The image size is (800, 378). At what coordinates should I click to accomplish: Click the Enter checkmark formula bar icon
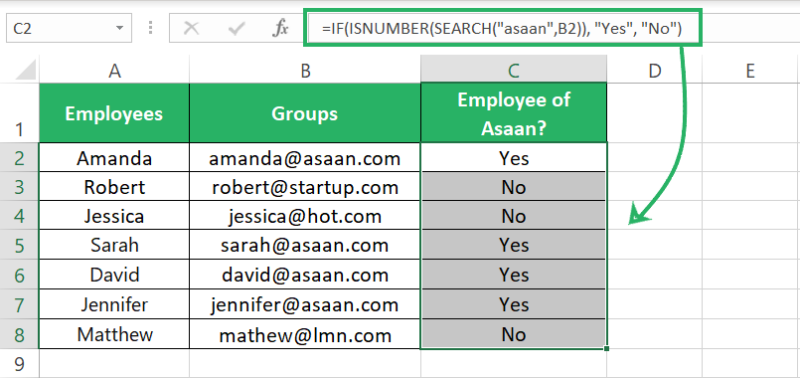(x=236, y=29)
